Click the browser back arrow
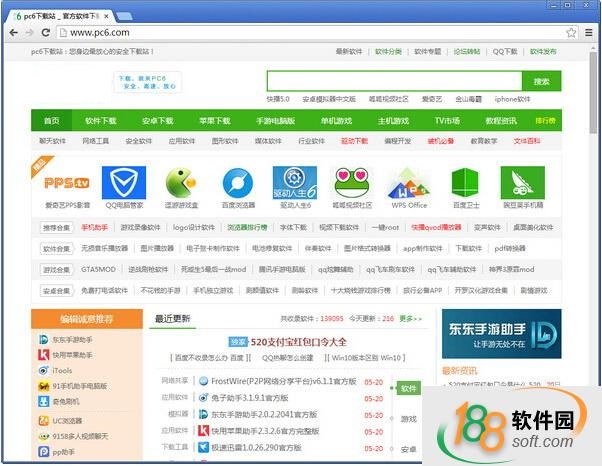This screenshot has height=466, width=602. coord(14,33)
